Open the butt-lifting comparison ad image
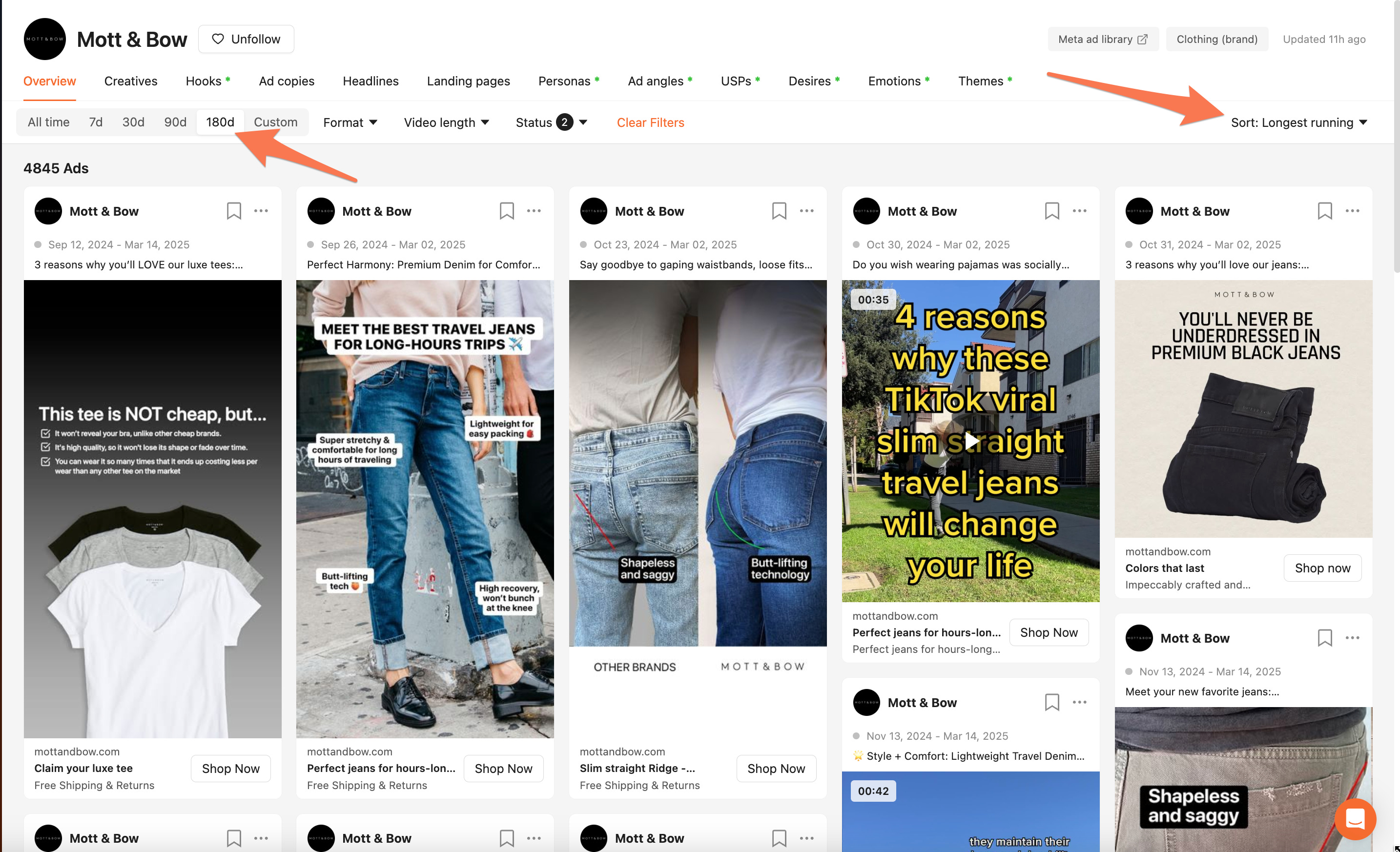 click(x=697, y=463)
